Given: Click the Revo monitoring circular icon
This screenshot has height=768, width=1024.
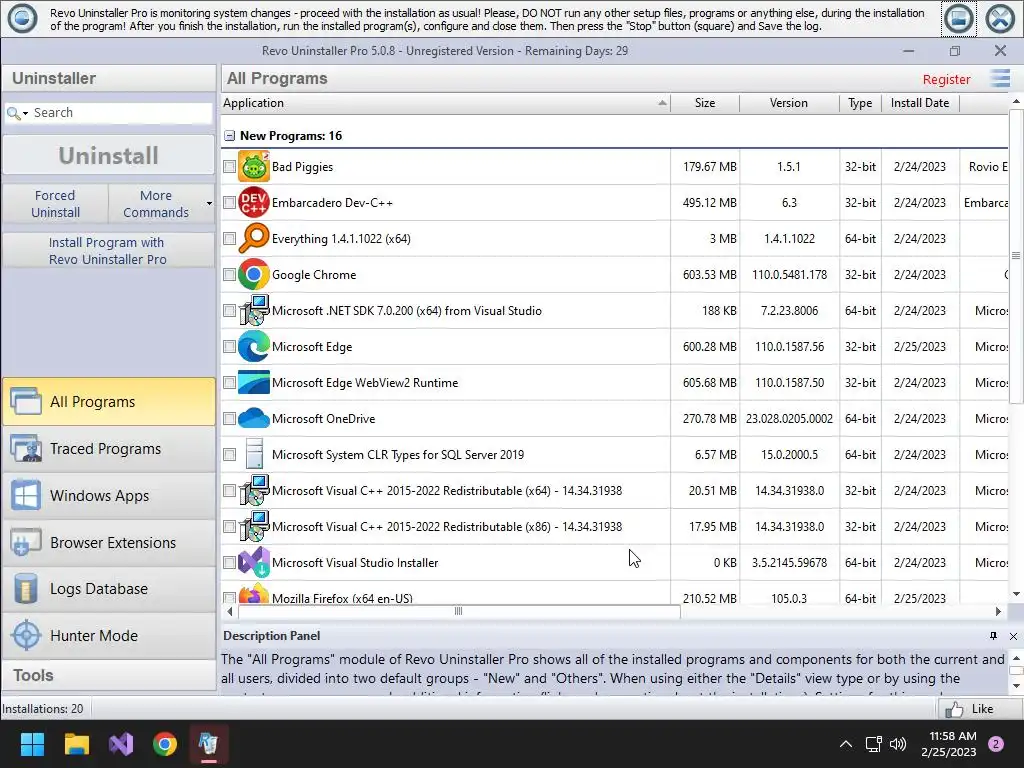Looking at the screenshot, I should click(x=22, y=18).
